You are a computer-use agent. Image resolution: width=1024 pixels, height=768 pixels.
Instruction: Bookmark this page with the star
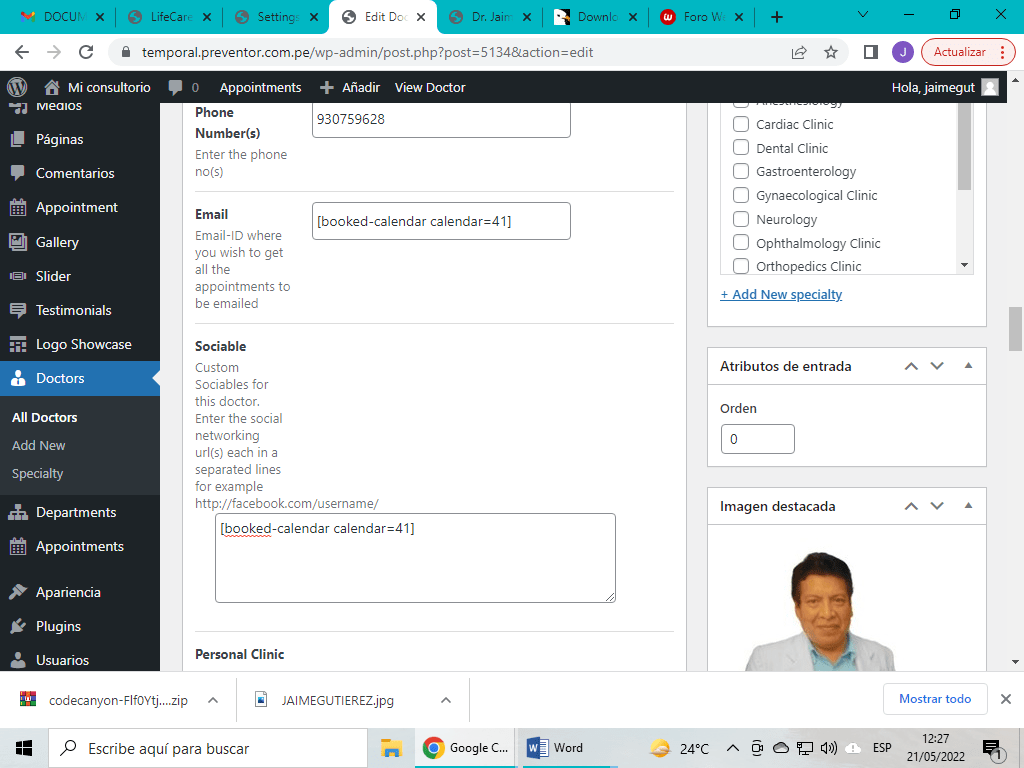point(831,52)
